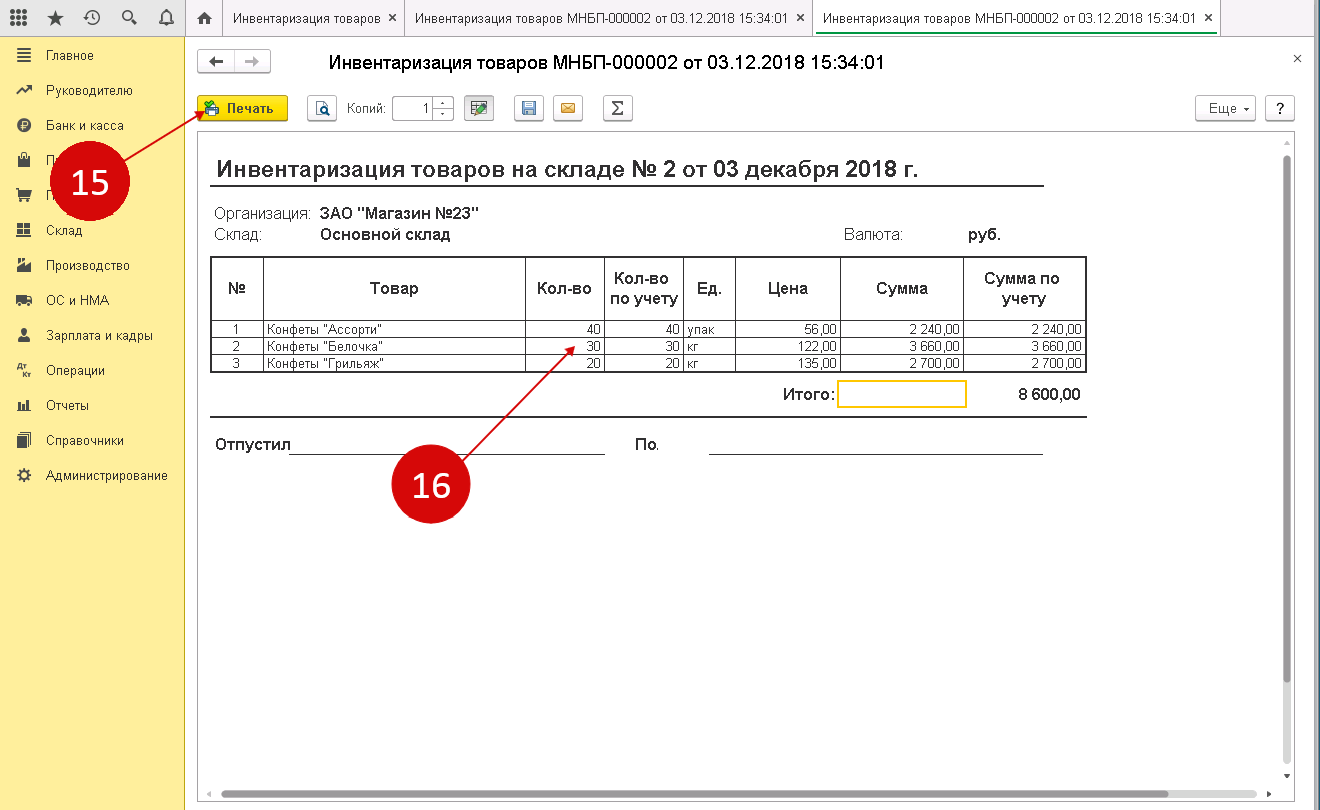This screenshot has width=1320, height=810.
Task: Go to the Home page tab icon
Action: click(204, 18)
